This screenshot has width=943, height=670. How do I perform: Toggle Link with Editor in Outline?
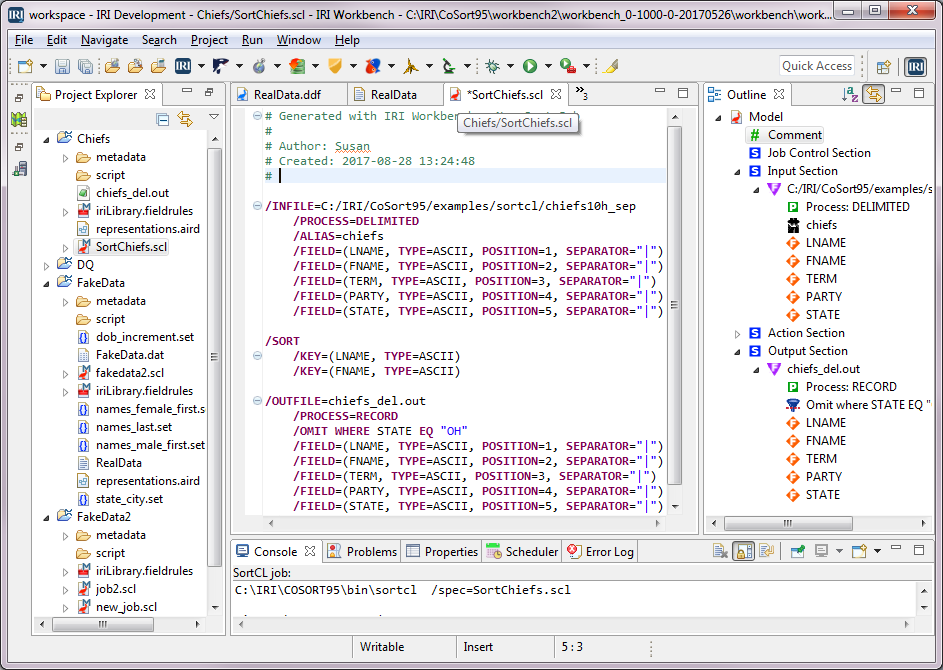(x=873, y=94)
